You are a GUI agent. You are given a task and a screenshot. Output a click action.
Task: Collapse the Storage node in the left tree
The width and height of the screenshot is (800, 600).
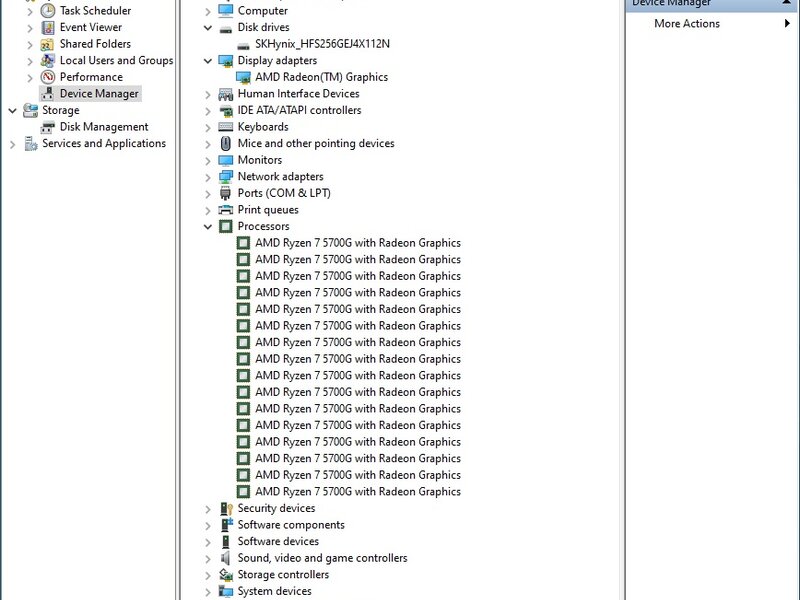tap(12, 110)
